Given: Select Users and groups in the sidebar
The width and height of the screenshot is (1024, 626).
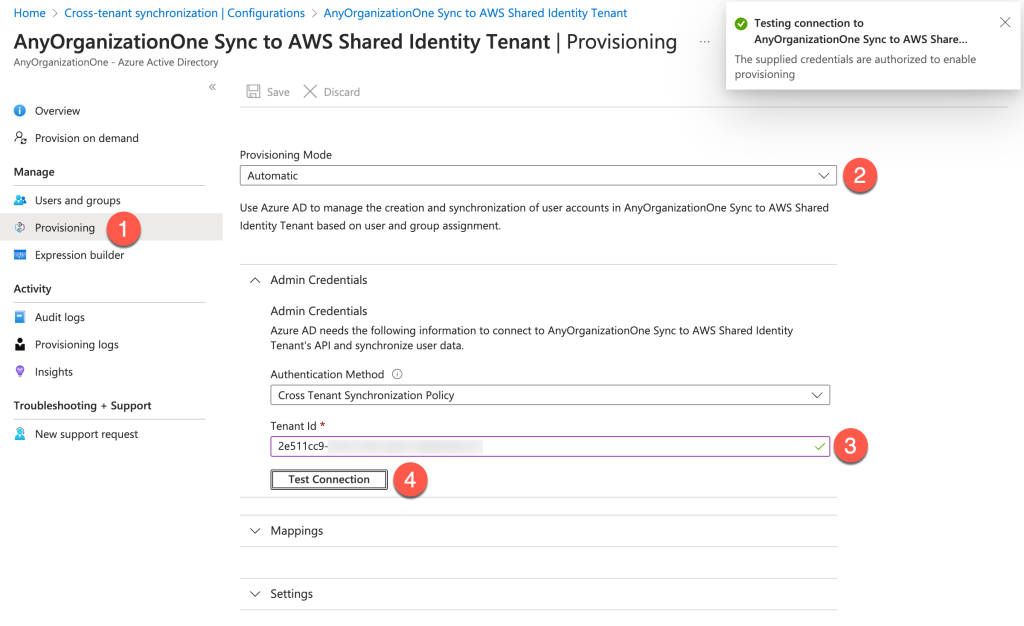Looking at the screenshot, I should coord(76,200).
